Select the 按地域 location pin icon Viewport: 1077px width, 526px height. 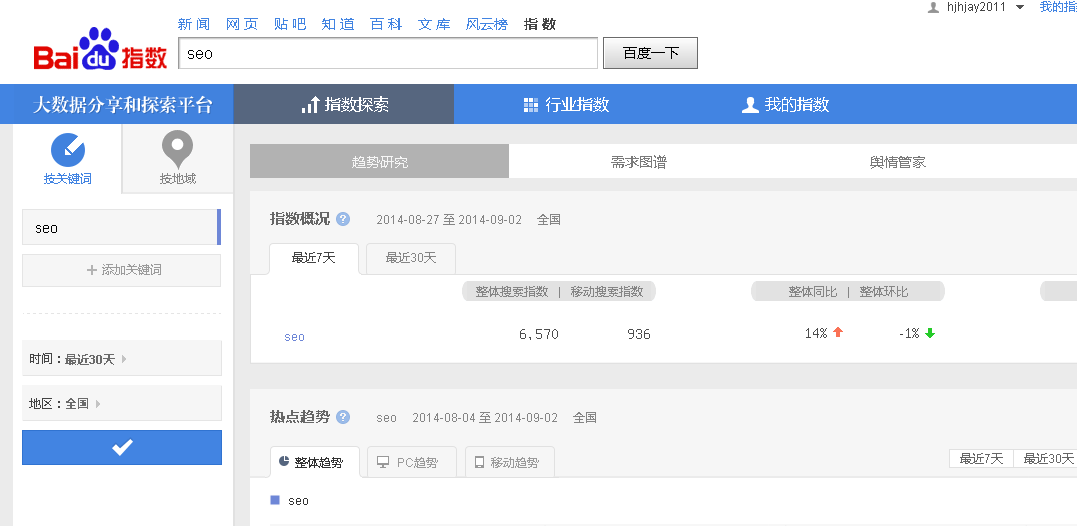(177, 150)
